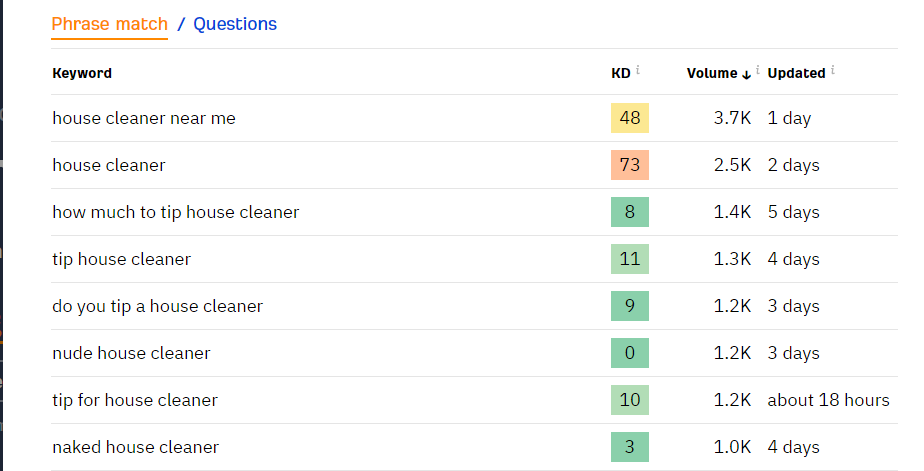Open "how much to tip house cleaner" keyword
The image size is (924, 471).
click(x=176, y=212)
